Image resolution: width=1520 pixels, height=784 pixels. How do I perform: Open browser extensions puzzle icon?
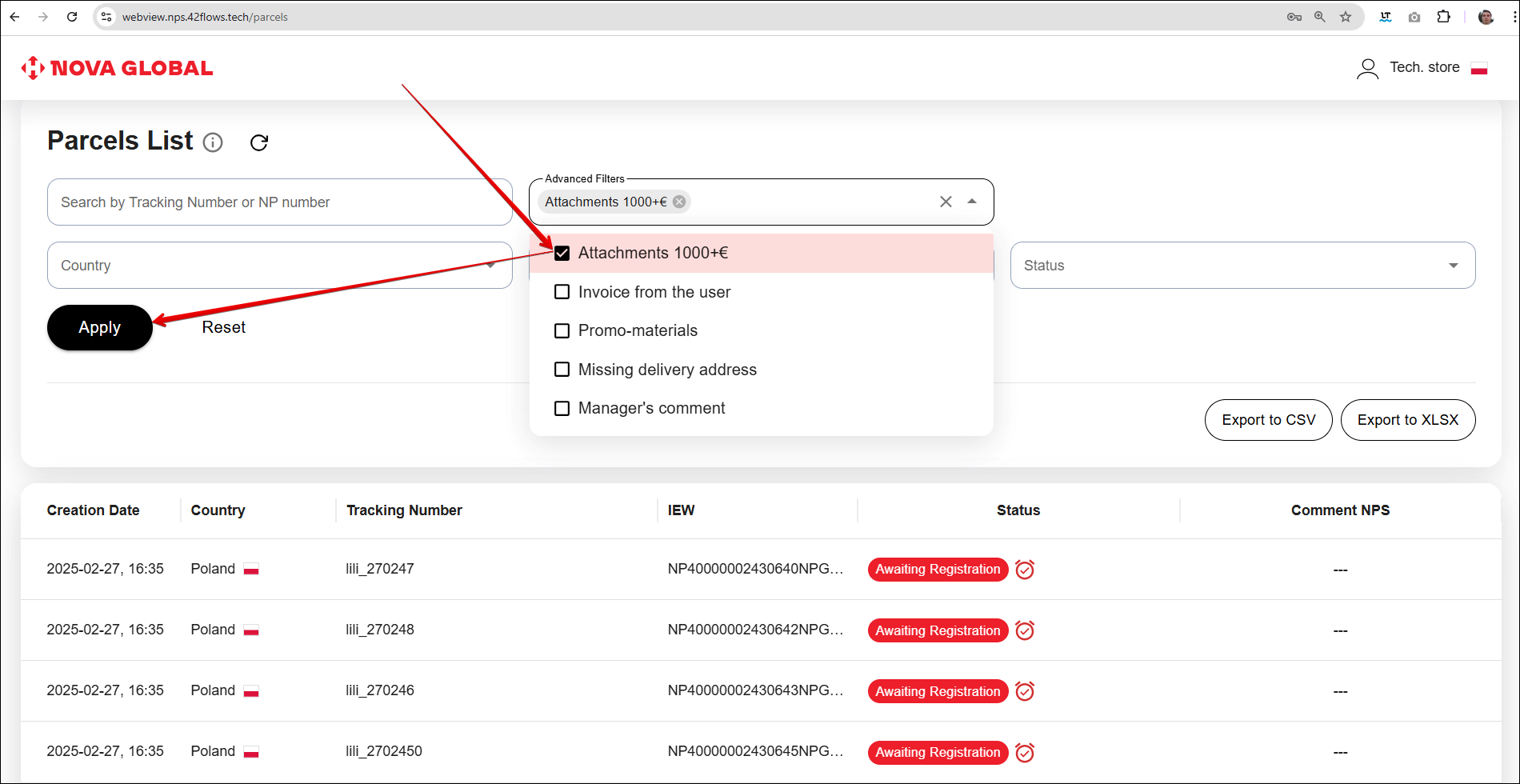1443,17
